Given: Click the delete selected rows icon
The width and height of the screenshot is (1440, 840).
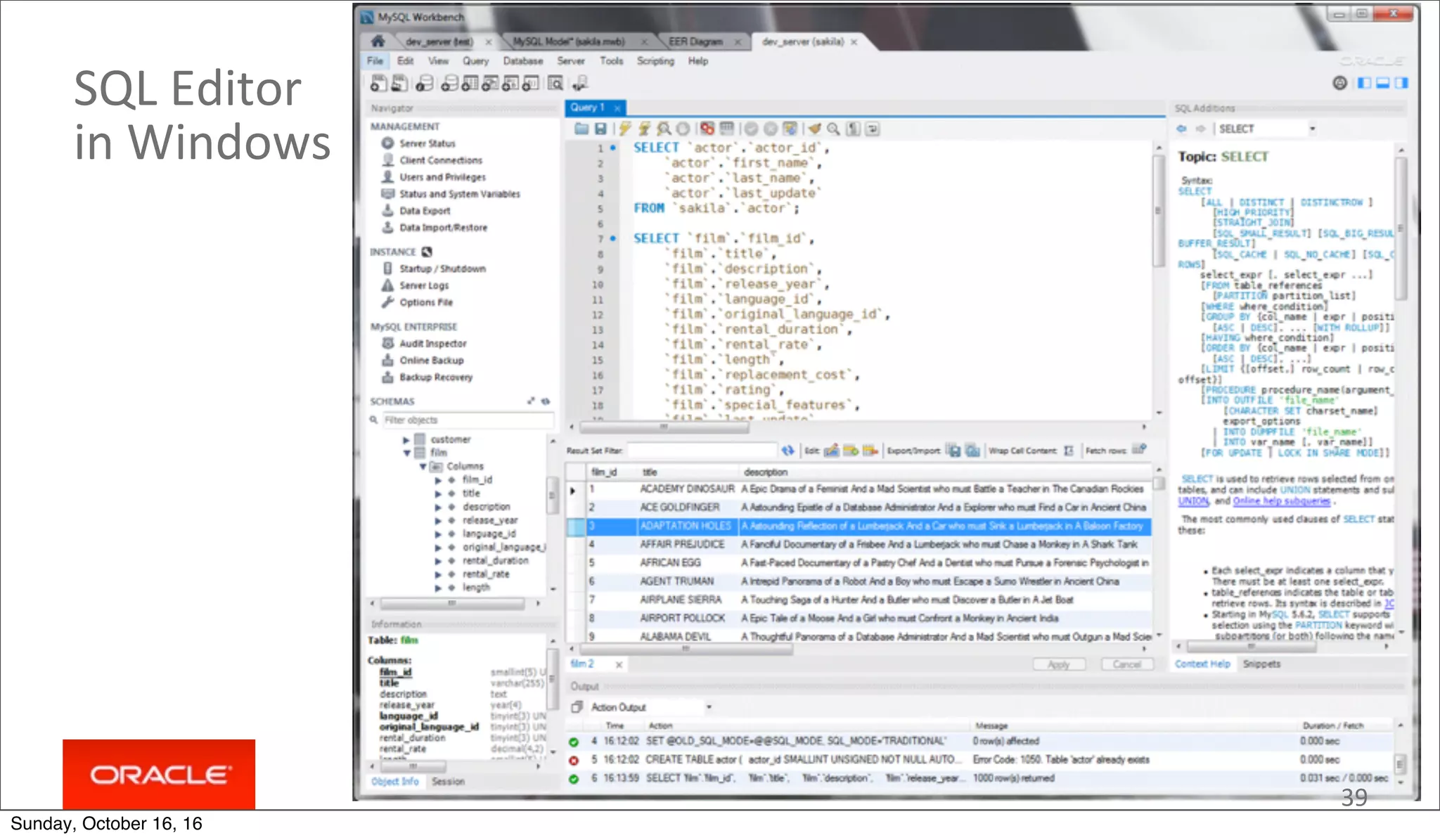Looking at the screenshot, I should (870, 451).
